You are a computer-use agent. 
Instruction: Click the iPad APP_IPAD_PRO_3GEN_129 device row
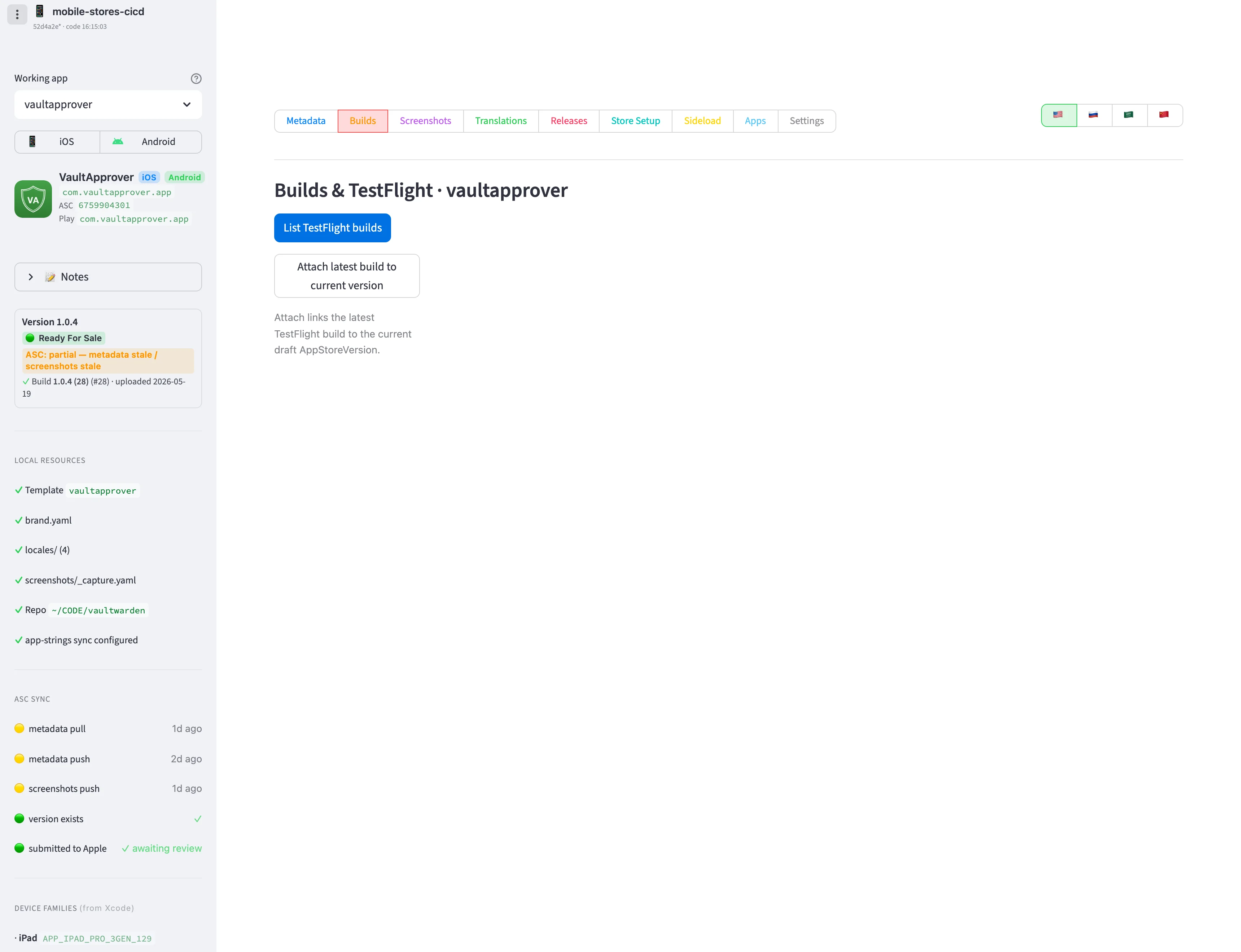click(84, 938)
